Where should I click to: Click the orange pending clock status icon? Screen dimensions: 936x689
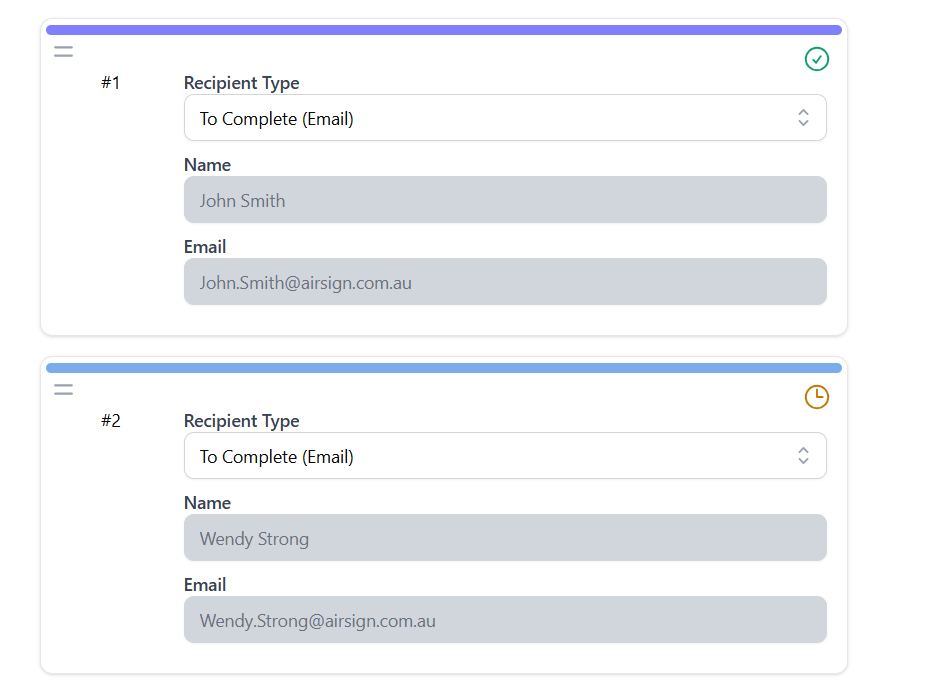tap(816, 397)
